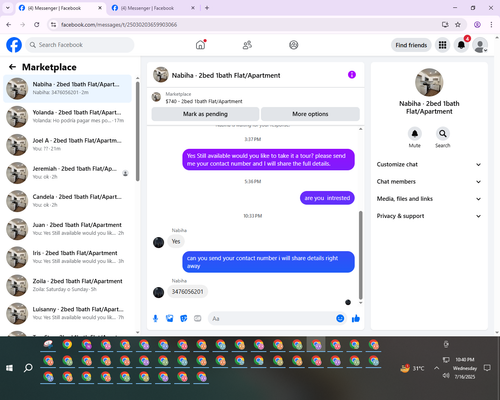Expand Chat members section
The image size is (500, 400).
tap(429, 182)
